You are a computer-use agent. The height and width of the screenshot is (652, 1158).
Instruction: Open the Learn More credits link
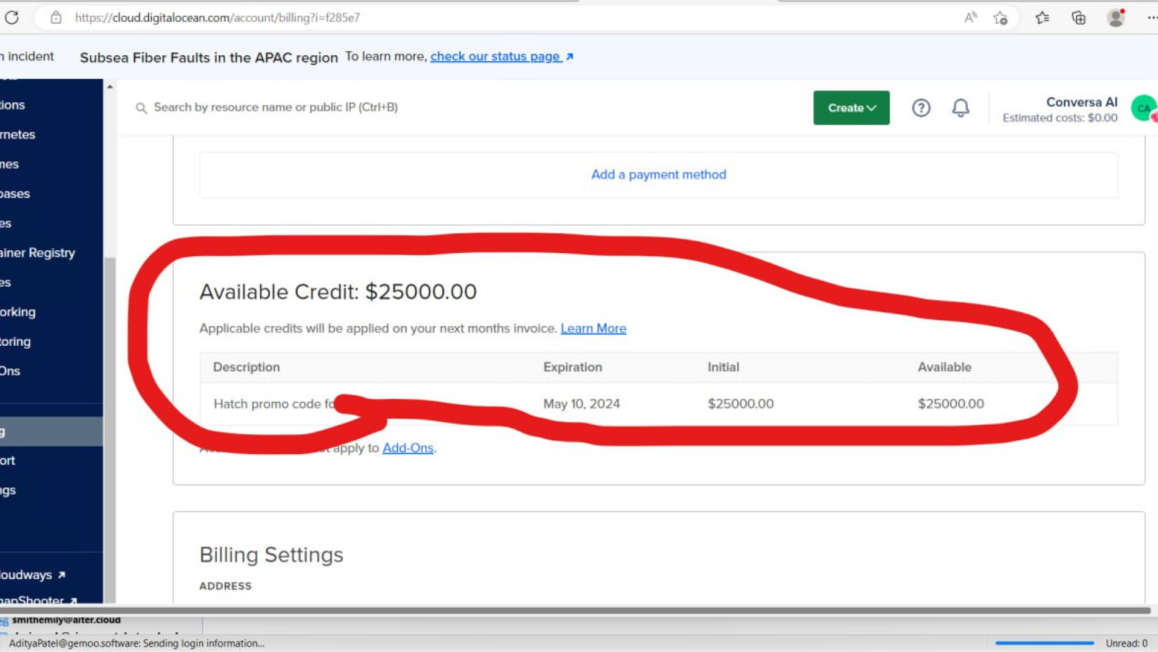593,329
